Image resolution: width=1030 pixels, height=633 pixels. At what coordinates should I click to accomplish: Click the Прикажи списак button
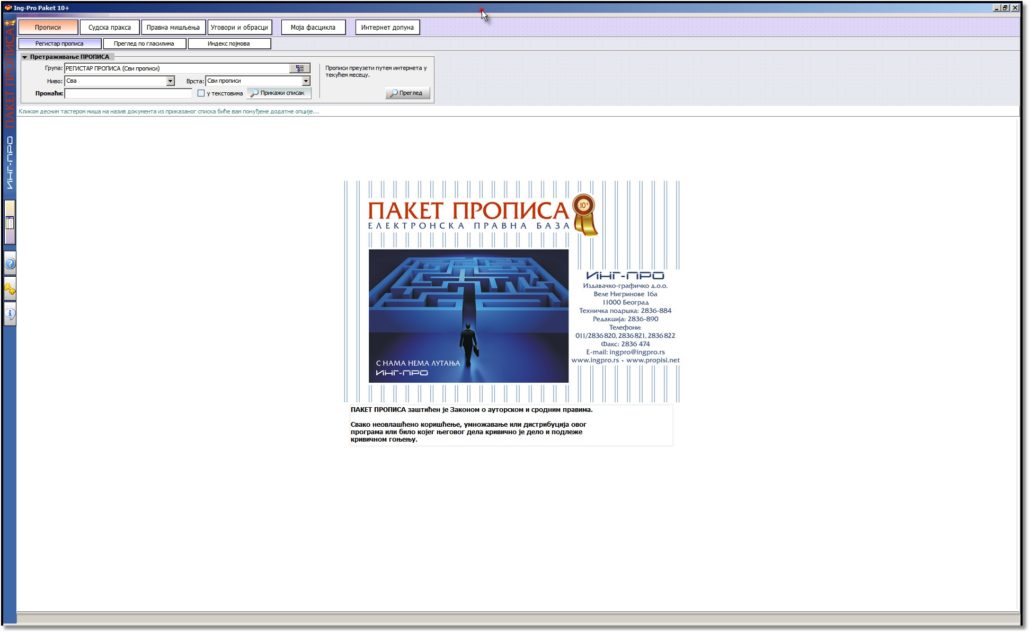click(x=278, y=93)
